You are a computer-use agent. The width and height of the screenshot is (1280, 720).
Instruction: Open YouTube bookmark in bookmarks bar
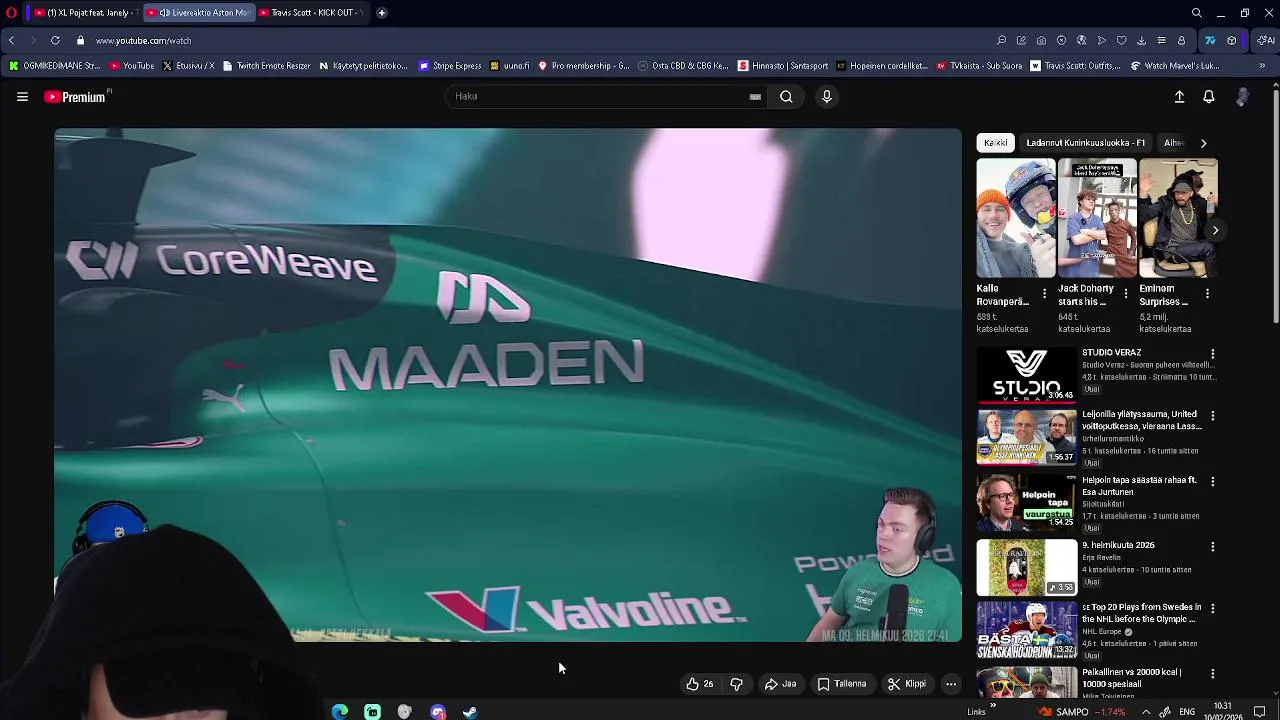132,66
